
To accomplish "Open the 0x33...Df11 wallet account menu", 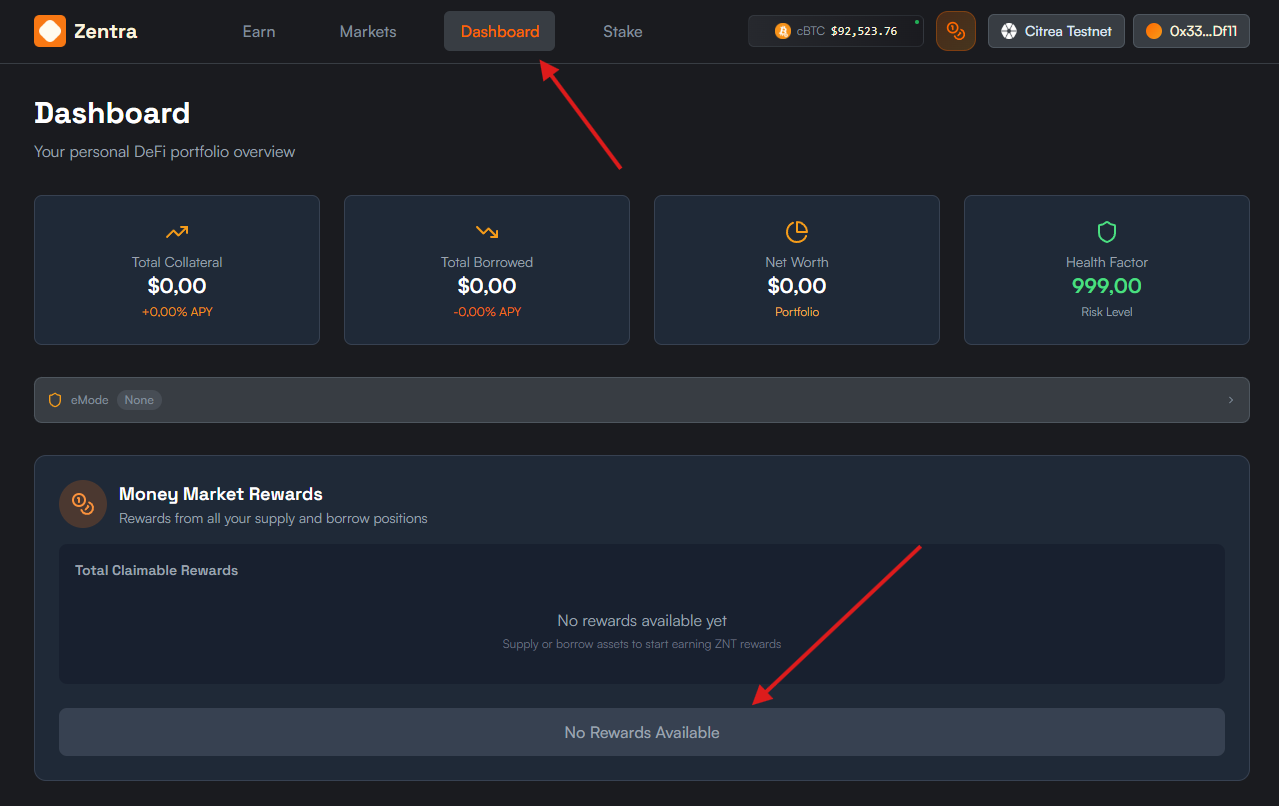I will tap(1191, 31).
